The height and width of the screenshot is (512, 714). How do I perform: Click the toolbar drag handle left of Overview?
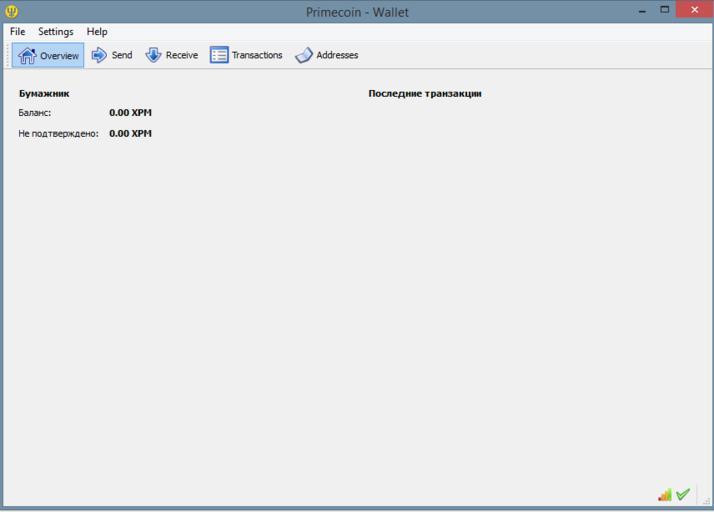[x=9, y=55]
